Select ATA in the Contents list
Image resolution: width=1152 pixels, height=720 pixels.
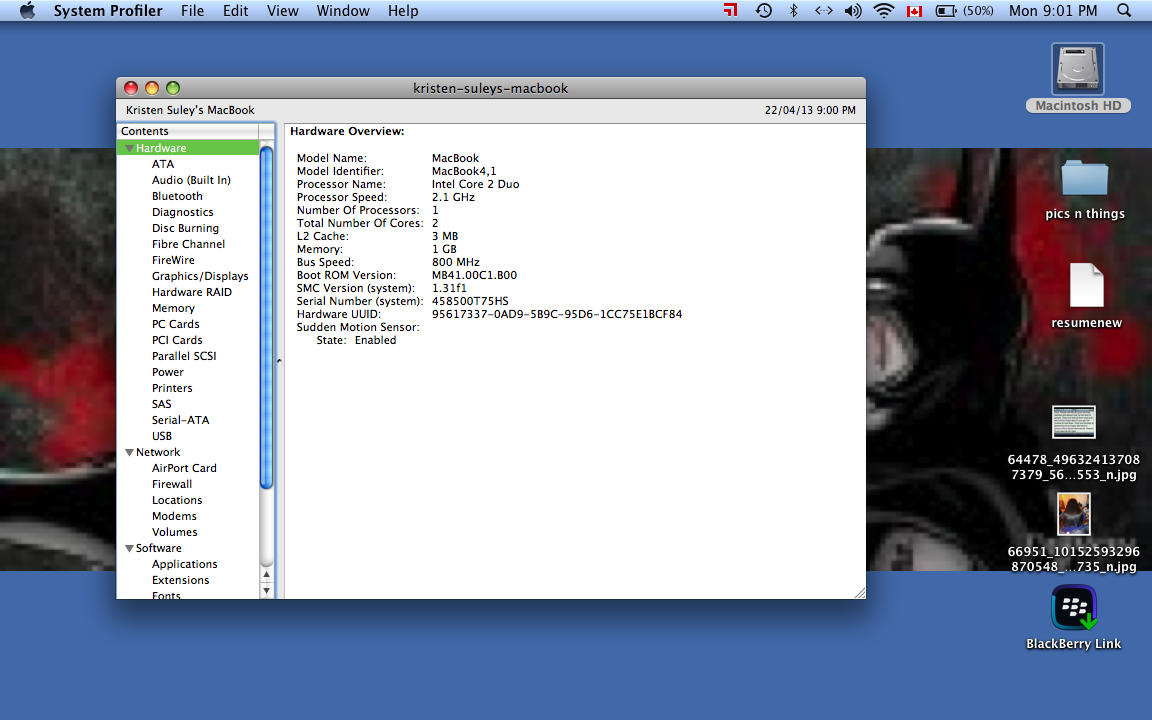click(163, 165)
